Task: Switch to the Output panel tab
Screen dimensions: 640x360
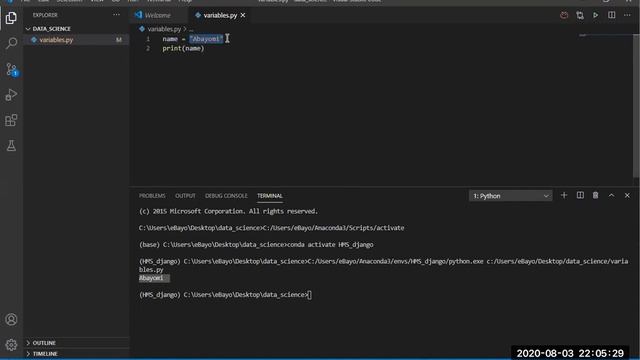Action: (x=185, y=196)
